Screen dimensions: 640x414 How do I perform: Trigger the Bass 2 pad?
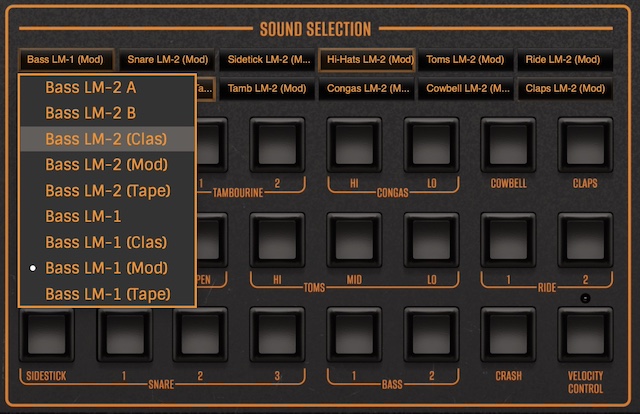click(x=431, y=335)
